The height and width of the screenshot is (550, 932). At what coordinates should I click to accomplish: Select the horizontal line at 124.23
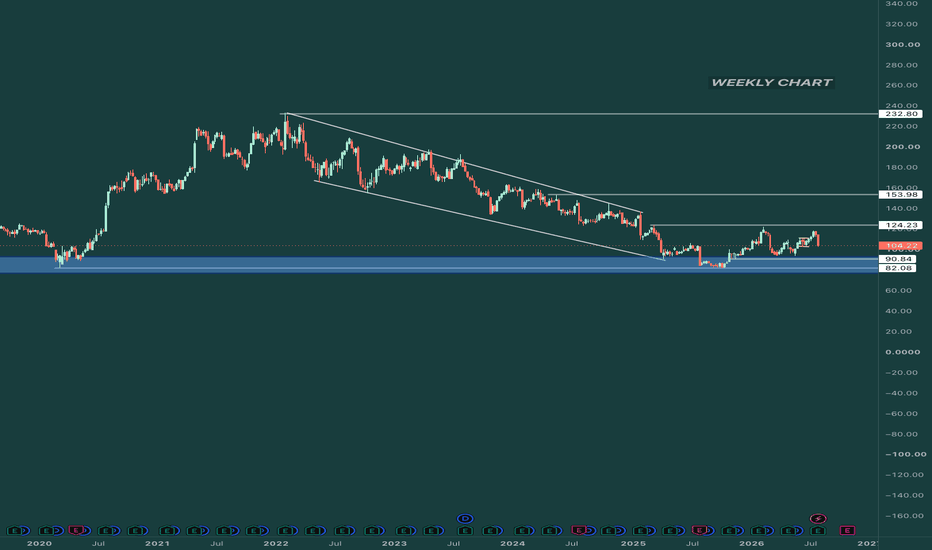(764, 225)
